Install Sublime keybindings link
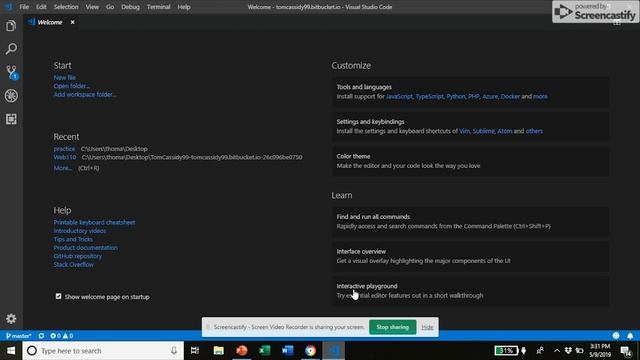Viewport: 640px width, 360px height. (x=484, y=131)
